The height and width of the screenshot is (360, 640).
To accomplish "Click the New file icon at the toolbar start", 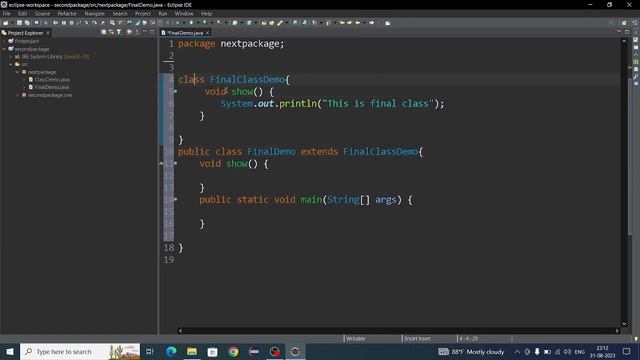I will click(6, 23).
